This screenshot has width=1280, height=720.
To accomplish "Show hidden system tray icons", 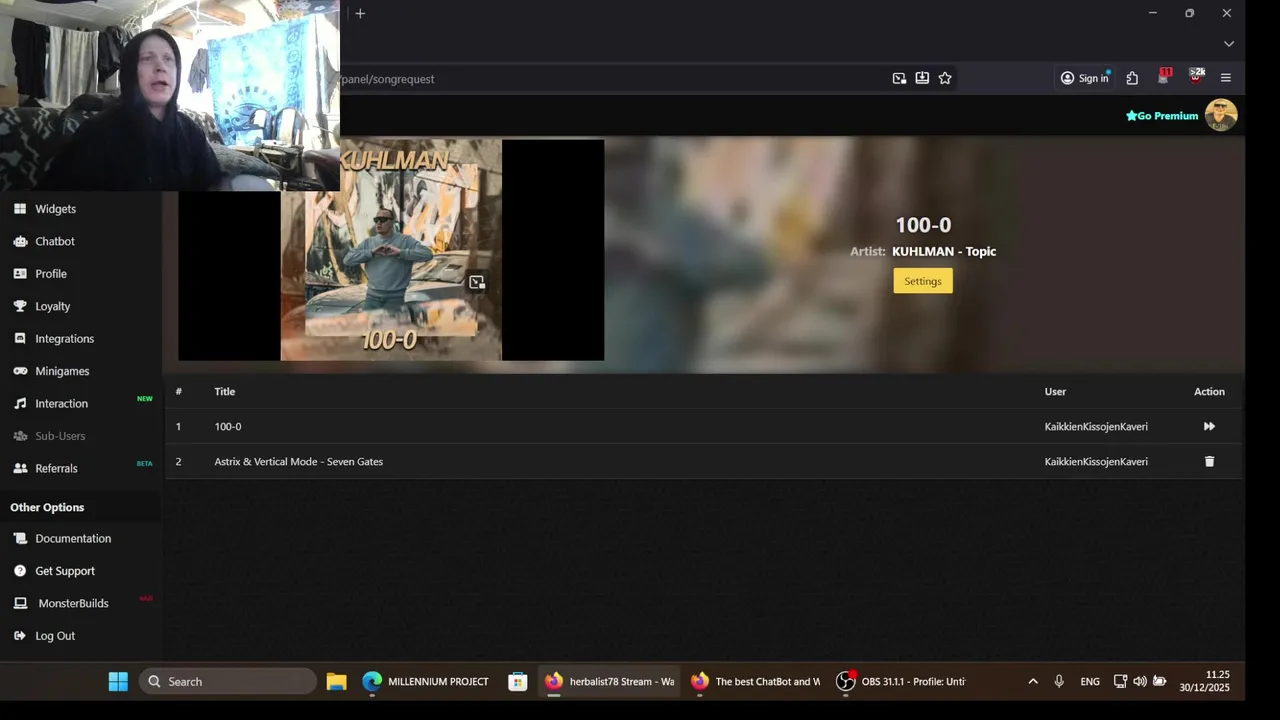I will [1033, 682].
